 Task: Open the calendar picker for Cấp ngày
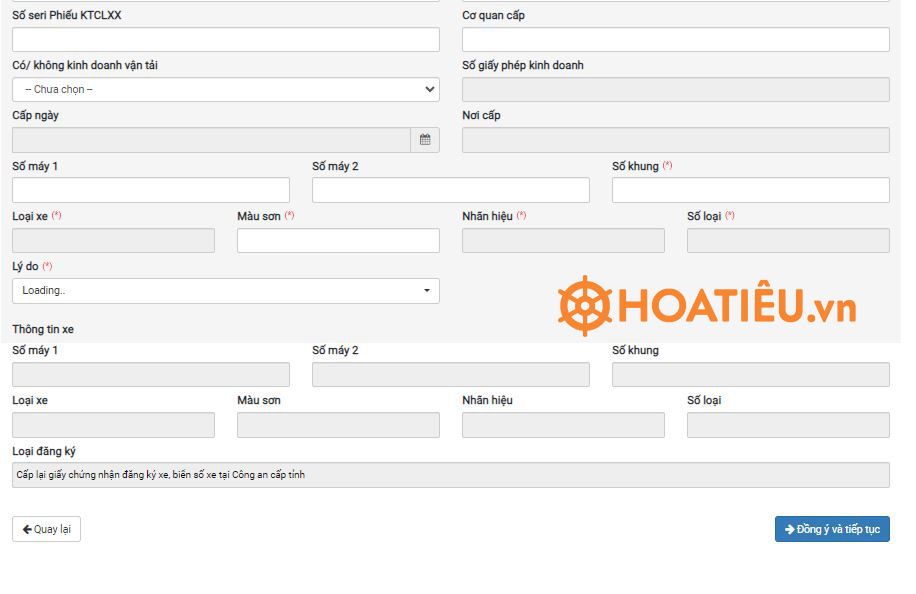point(425,140)
